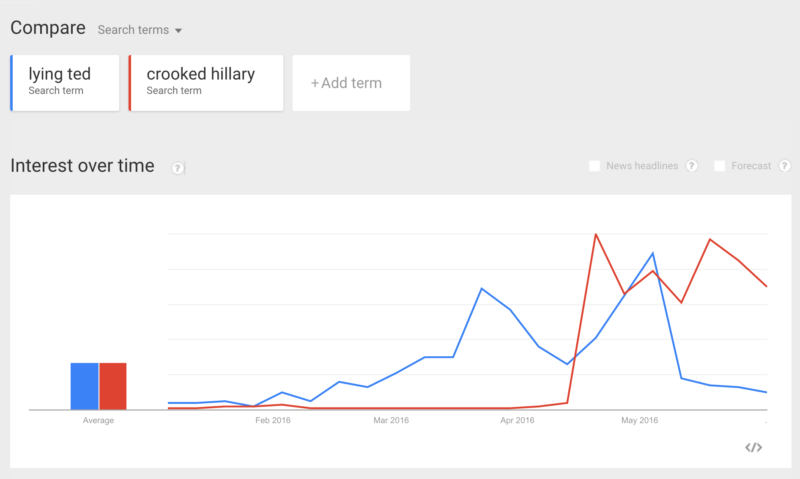Click the Compare heading
The image size is (800, 479).
[48, 28]
